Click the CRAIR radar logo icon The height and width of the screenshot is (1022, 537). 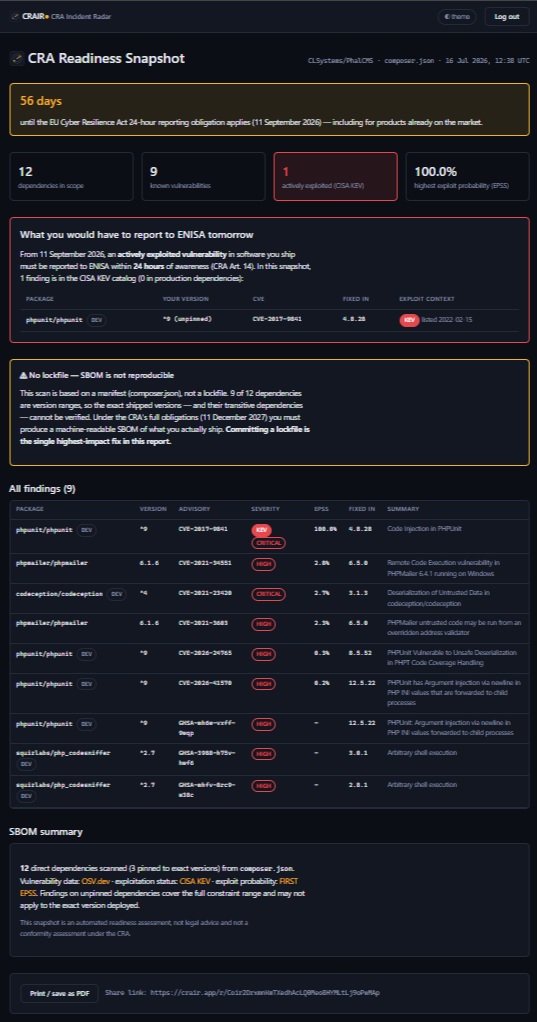click(14, 16)
